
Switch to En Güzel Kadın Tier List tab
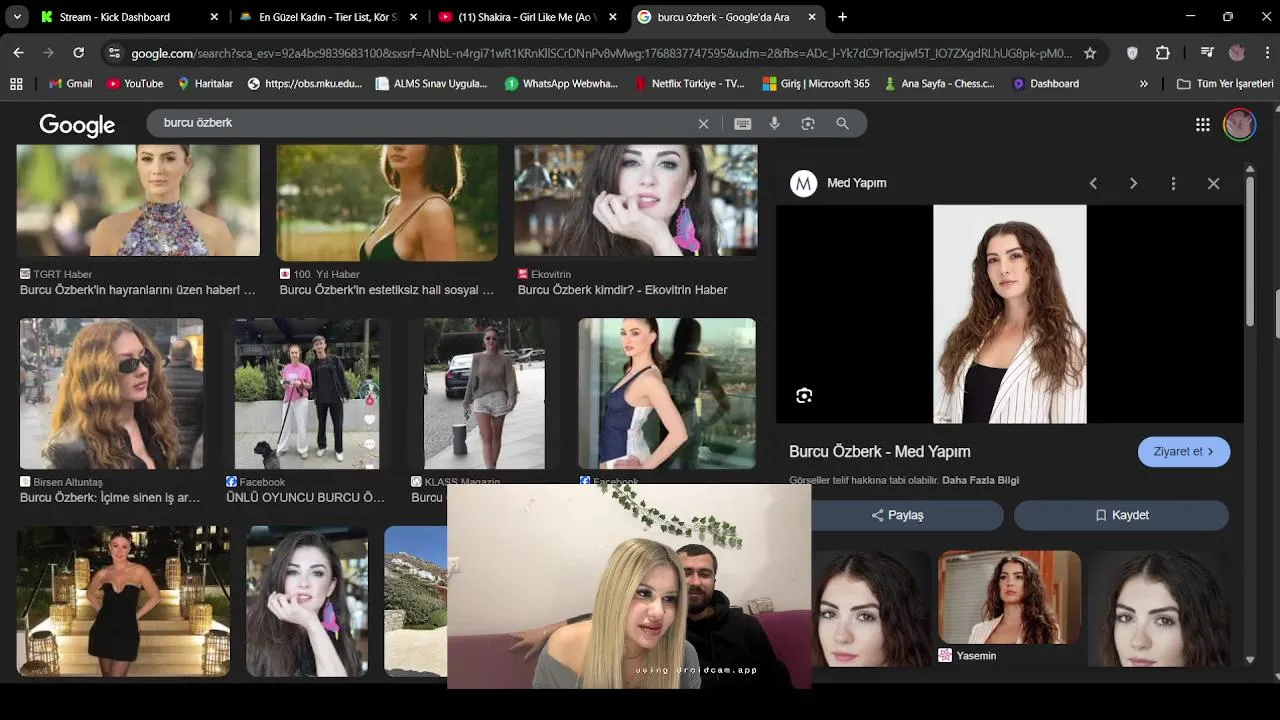328,17
